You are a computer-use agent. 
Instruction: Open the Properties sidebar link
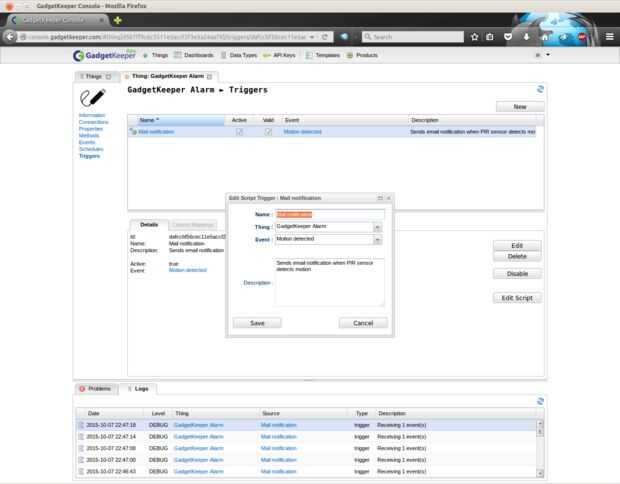coord(91,129)
